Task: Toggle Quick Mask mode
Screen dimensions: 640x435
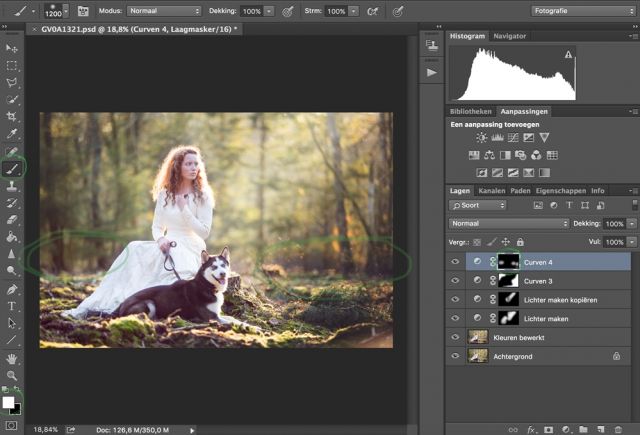Action: [11, 425]
